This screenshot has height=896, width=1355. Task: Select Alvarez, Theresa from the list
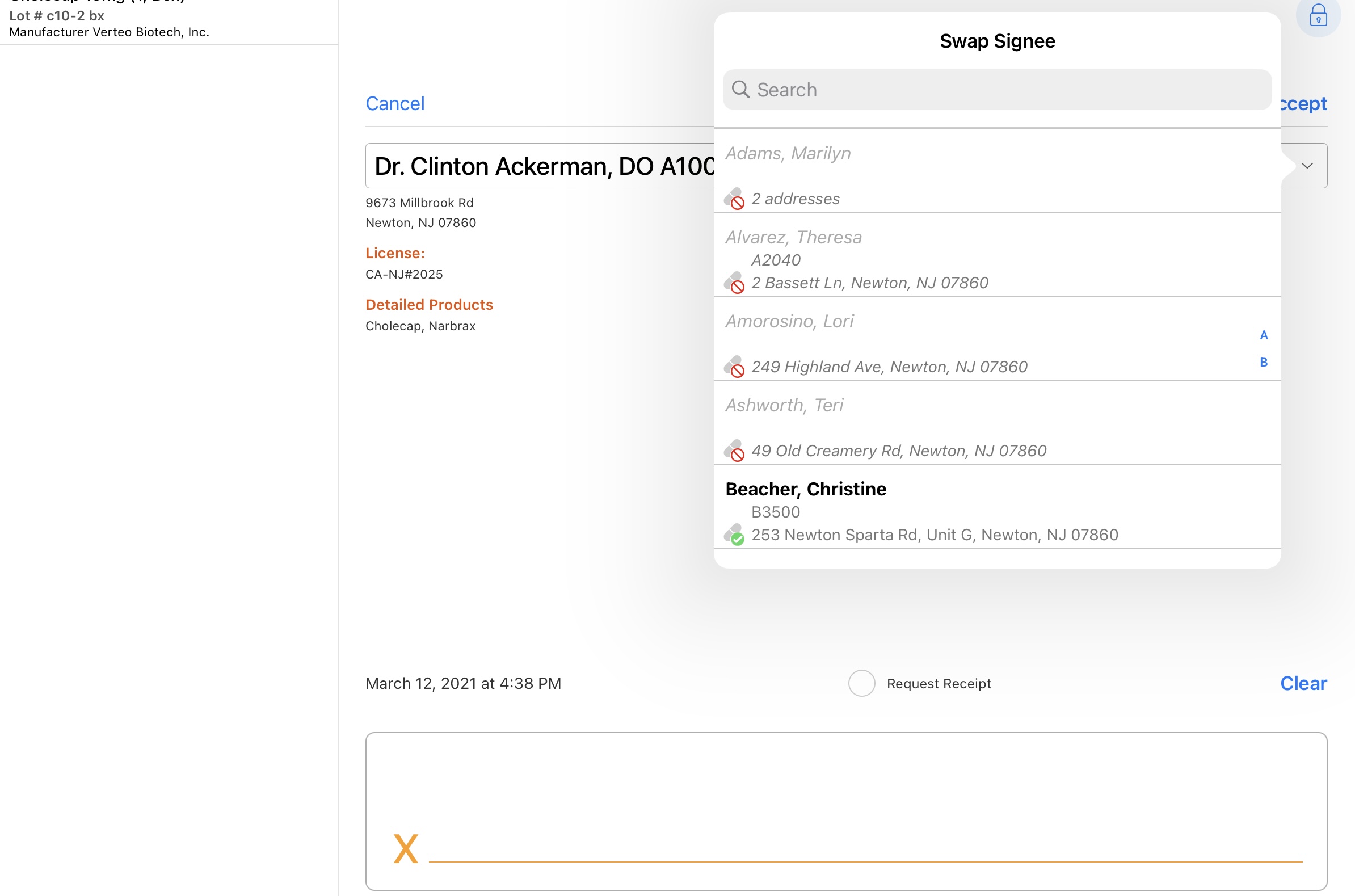coord(793,238)
